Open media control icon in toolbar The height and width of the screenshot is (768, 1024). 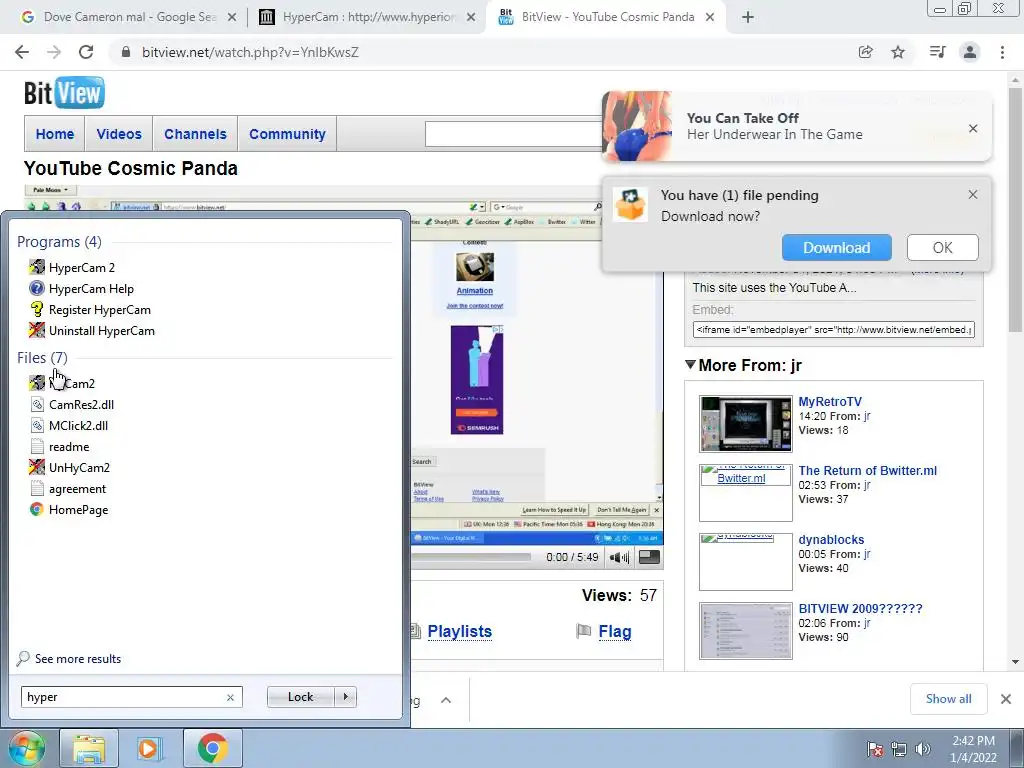(937, 52)
